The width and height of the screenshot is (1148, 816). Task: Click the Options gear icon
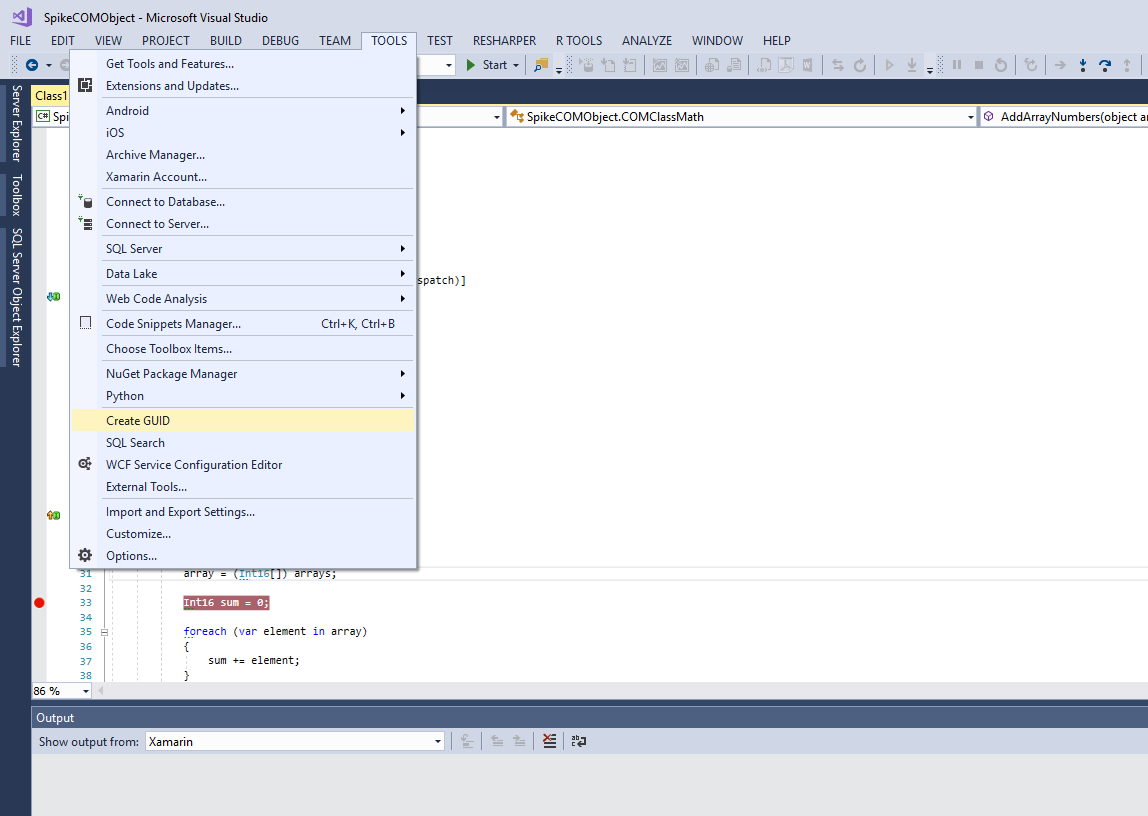click(x=85, y=555)
